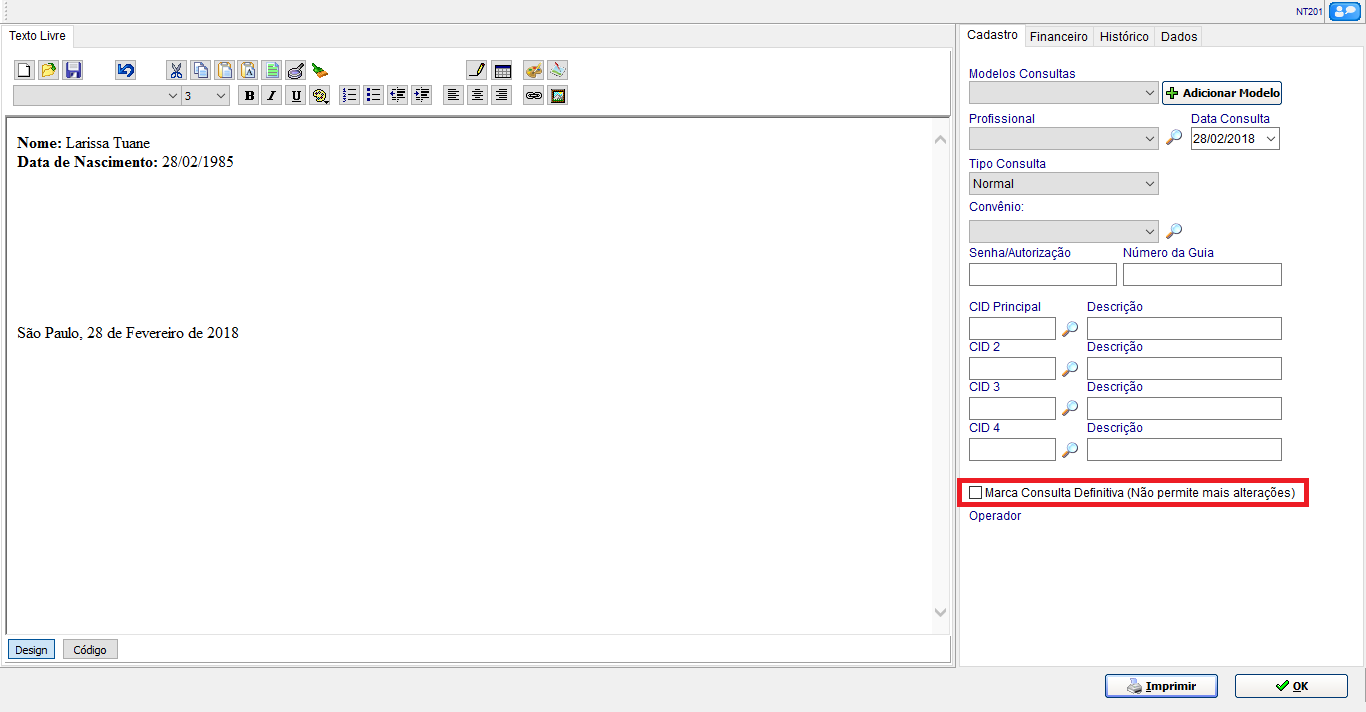Toggle bold formatting
Image resolution: width=1366 pixels, height=712 pixels.
coord(248,96)
